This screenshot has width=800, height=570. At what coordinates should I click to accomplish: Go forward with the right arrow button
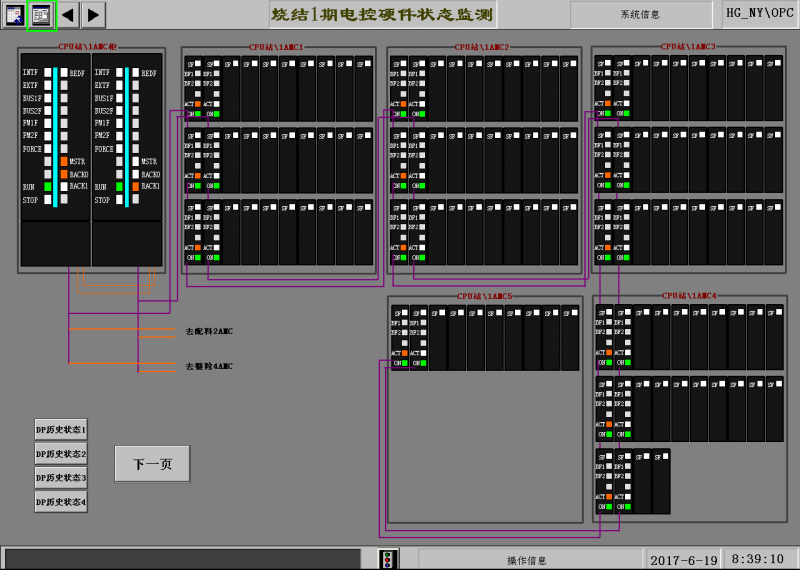(x=92, y=14)
